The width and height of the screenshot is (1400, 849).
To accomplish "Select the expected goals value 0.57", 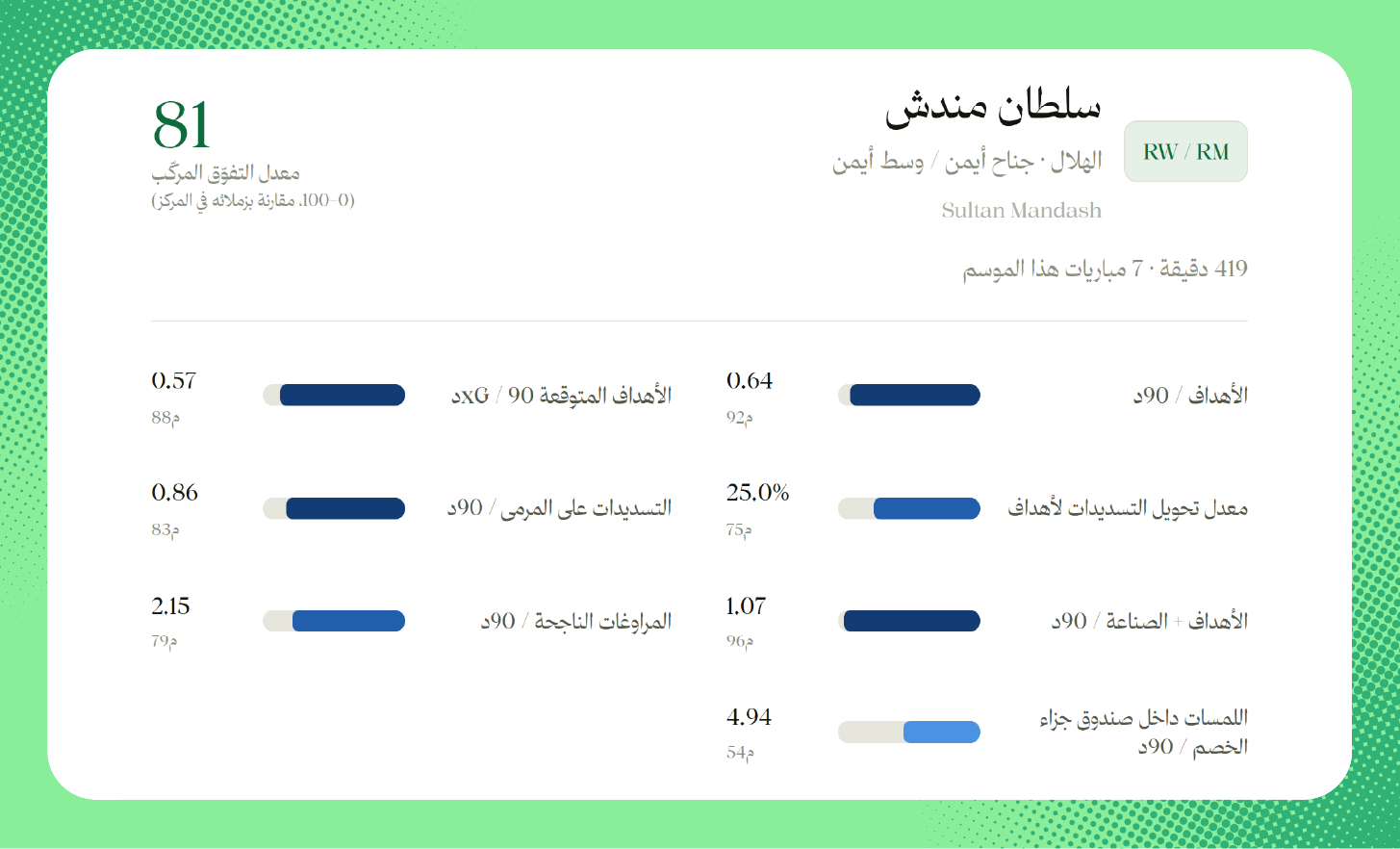I will pyautogui.click(x=174, y=381).
